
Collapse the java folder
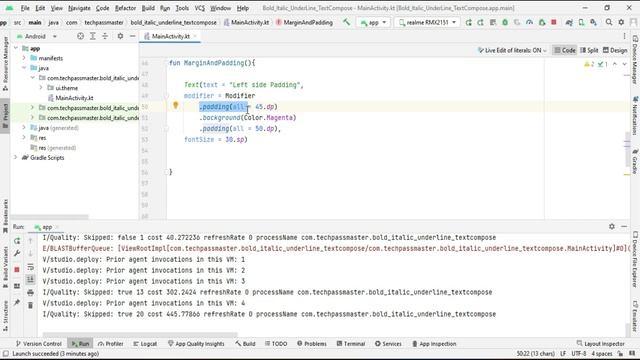[24, 68]
